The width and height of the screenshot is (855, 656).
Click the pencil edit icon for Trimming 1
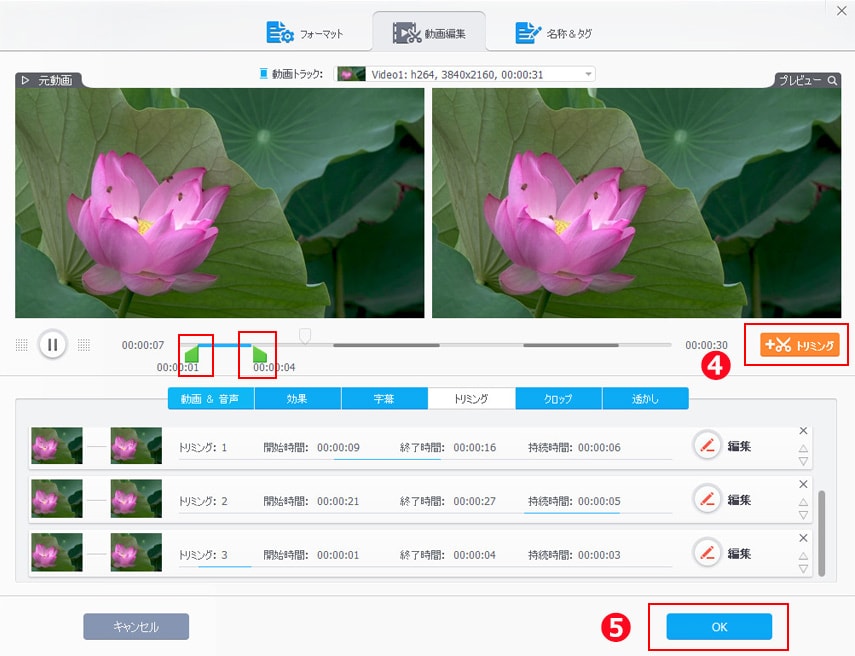708,446
